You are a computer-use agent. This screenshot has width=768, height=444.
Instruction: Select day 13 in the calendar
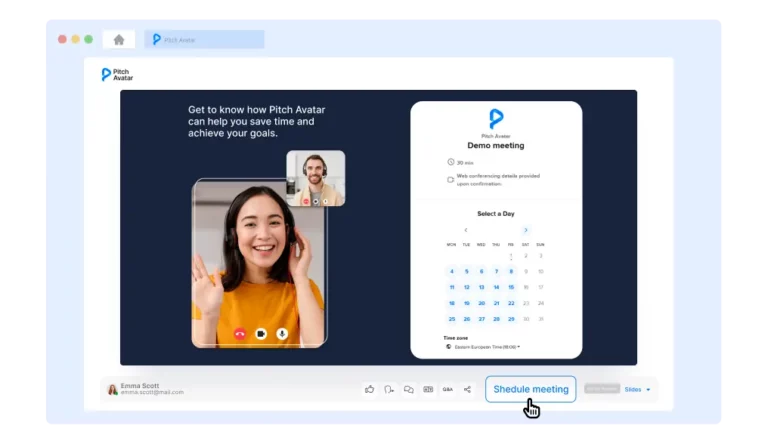481,287
